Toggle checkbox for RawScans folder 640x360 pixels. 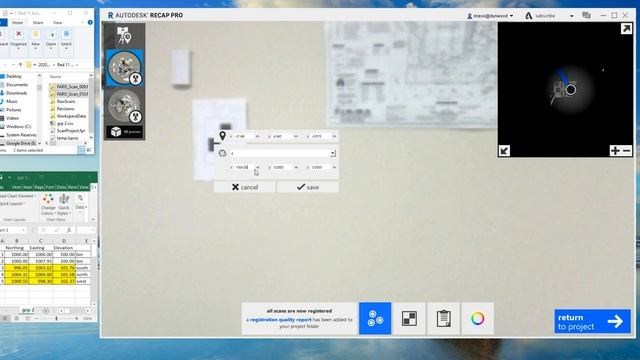pos(52,101)
